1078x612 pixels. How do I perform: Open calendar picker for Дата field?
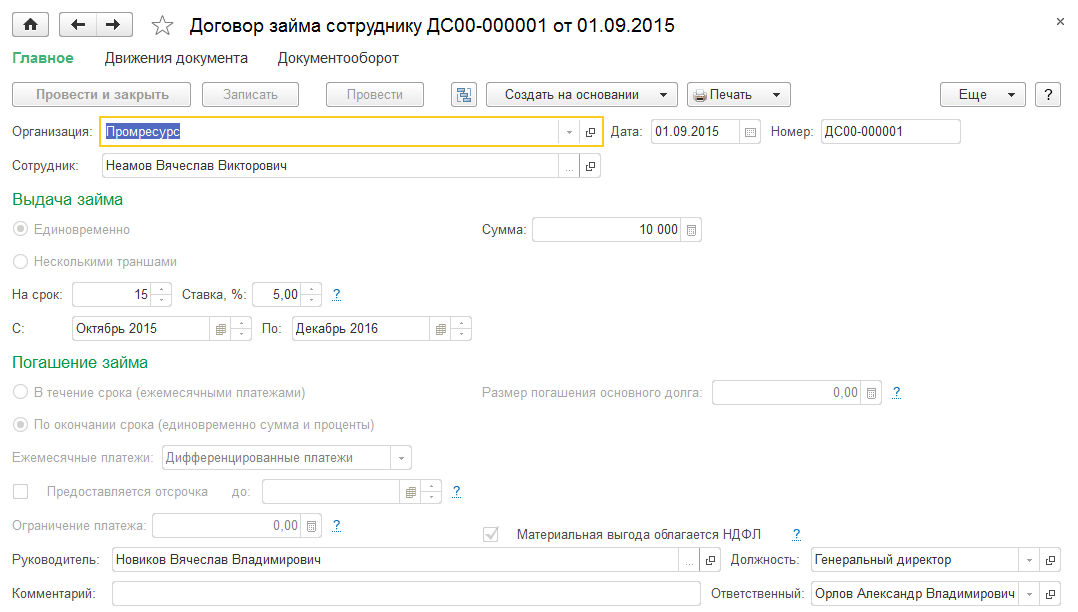[751, 131]
